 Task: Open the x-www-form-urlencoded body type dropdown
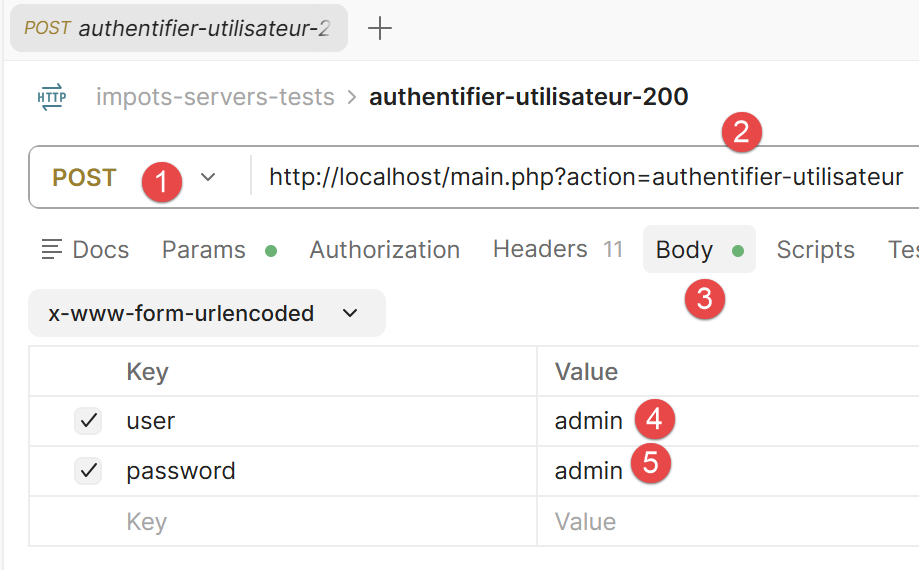(x=207, y=313)
